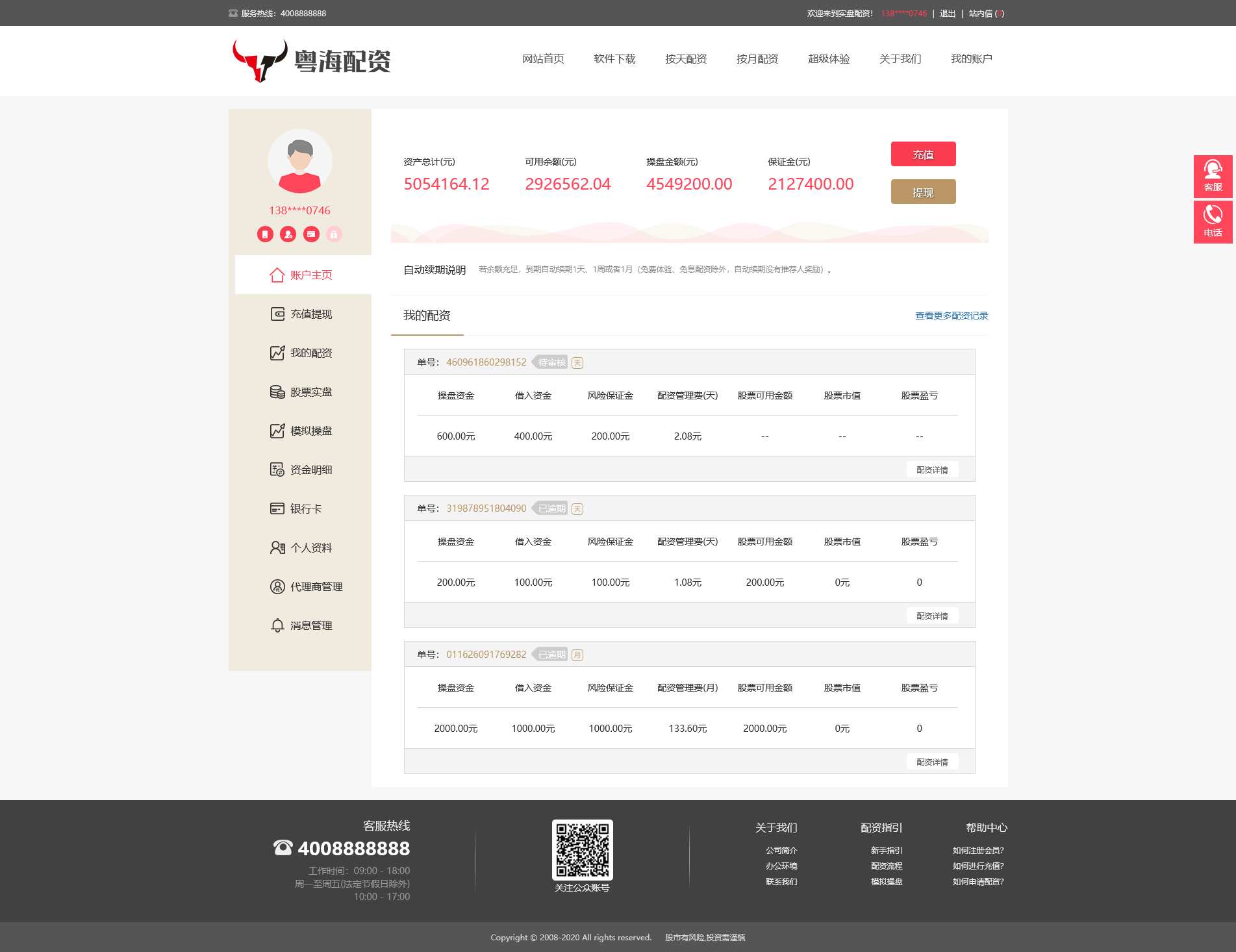This screenshot has height=952, width=1236.
Task: Open 如何申请配资? help link
Action: 978,881
